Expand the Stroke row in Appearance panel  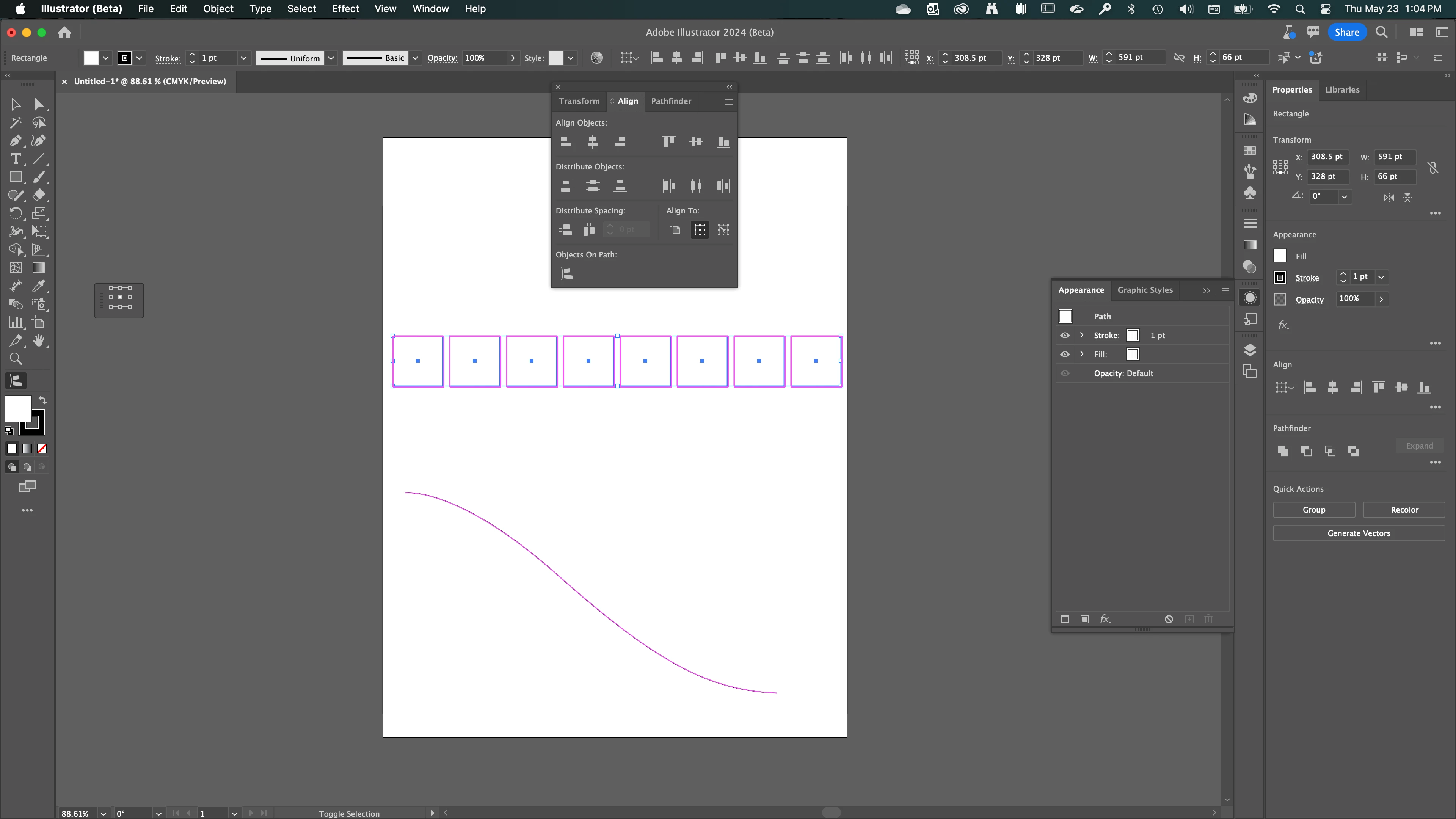(x=1082, y=335)
